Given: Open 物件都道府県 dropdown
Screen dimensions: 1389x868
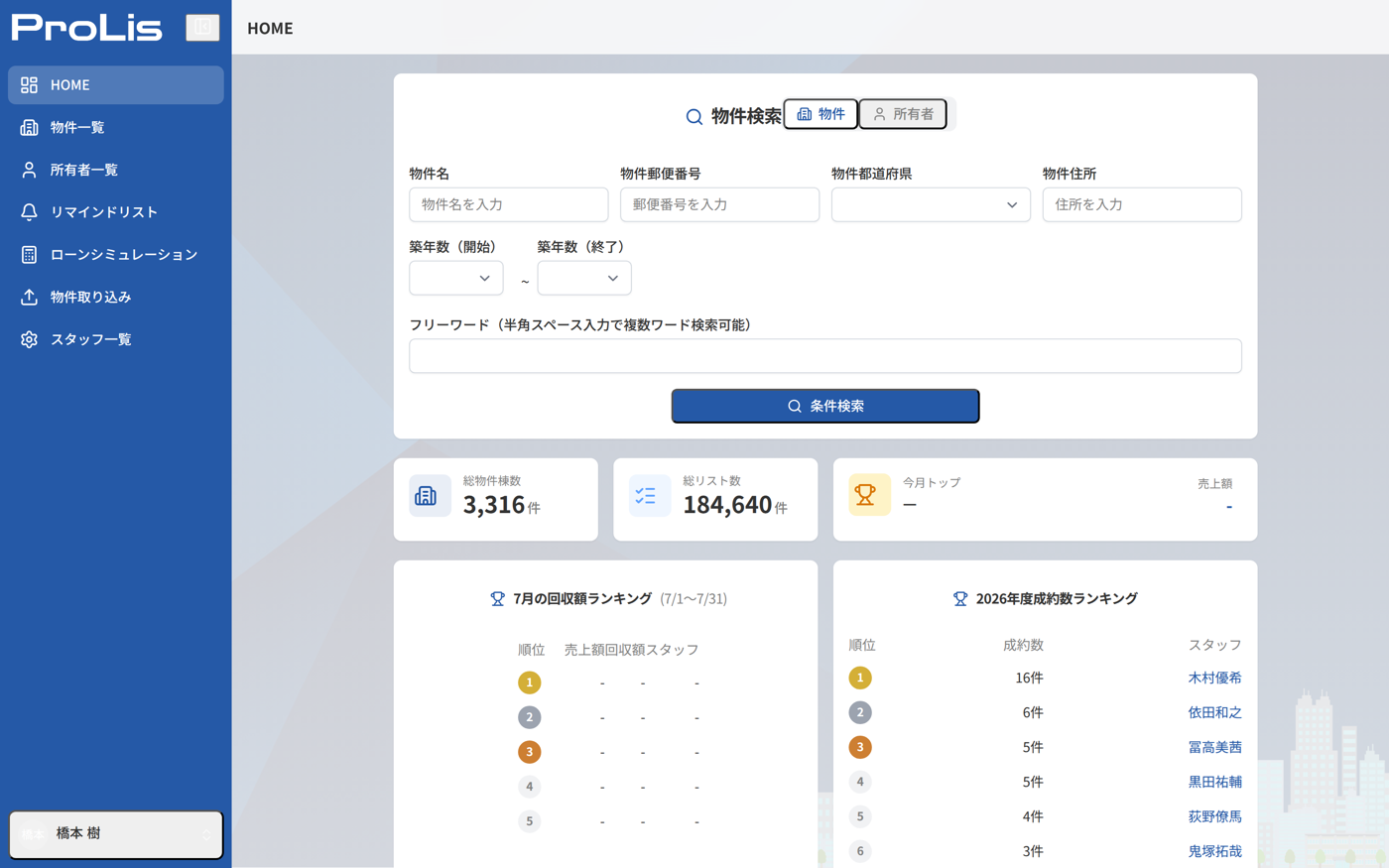Looking at the screenshot, I should pos(931,205).
